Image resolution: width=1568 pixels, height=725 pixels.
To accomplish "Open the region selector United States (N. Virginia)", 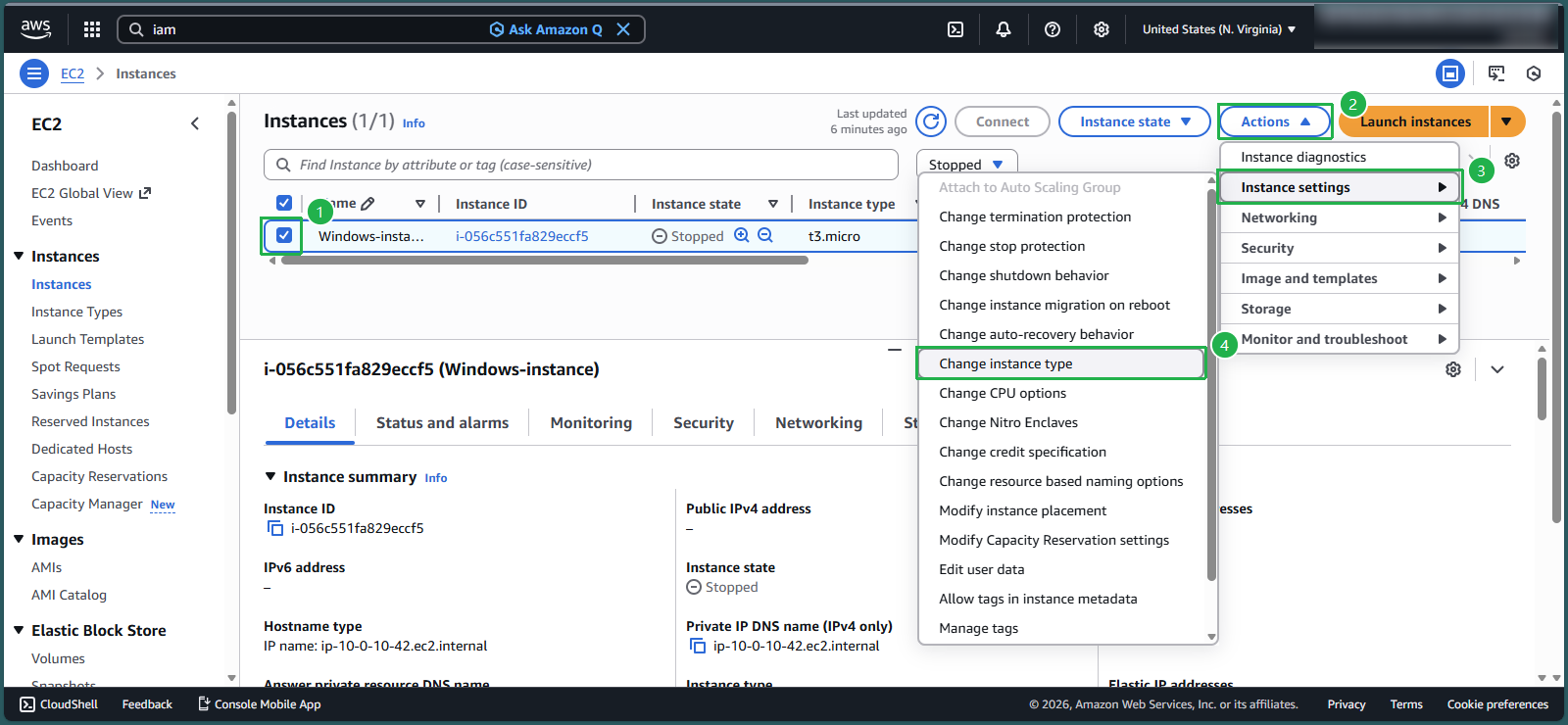I will click(1219, 29).
